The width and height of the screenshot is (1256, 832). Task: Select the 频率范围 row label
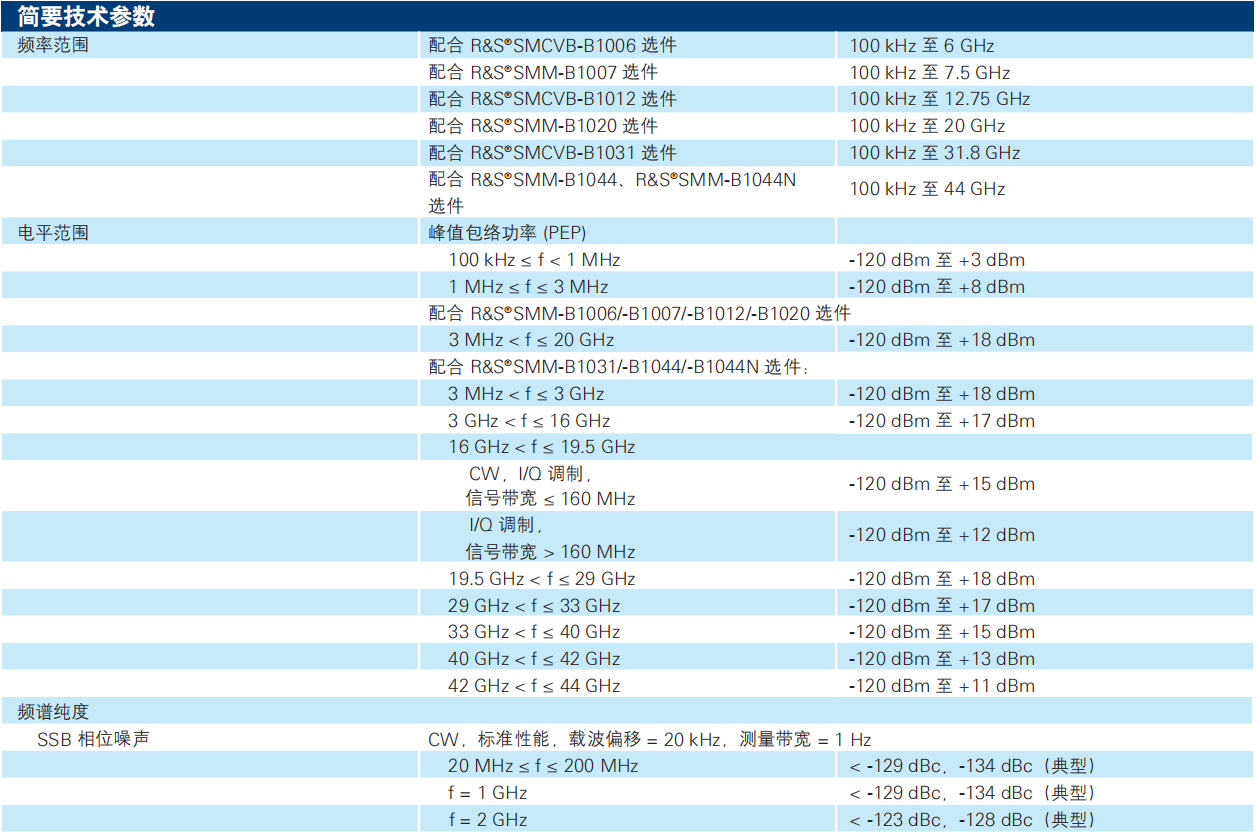[54, 45]
